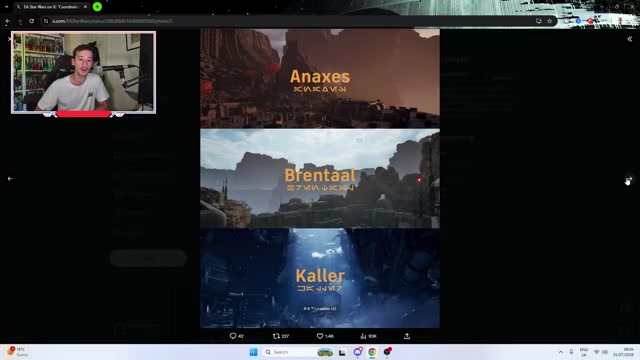Focus the x.com address bar URL
This screenshot has width=640, height=360.
(x=112, y=21)
